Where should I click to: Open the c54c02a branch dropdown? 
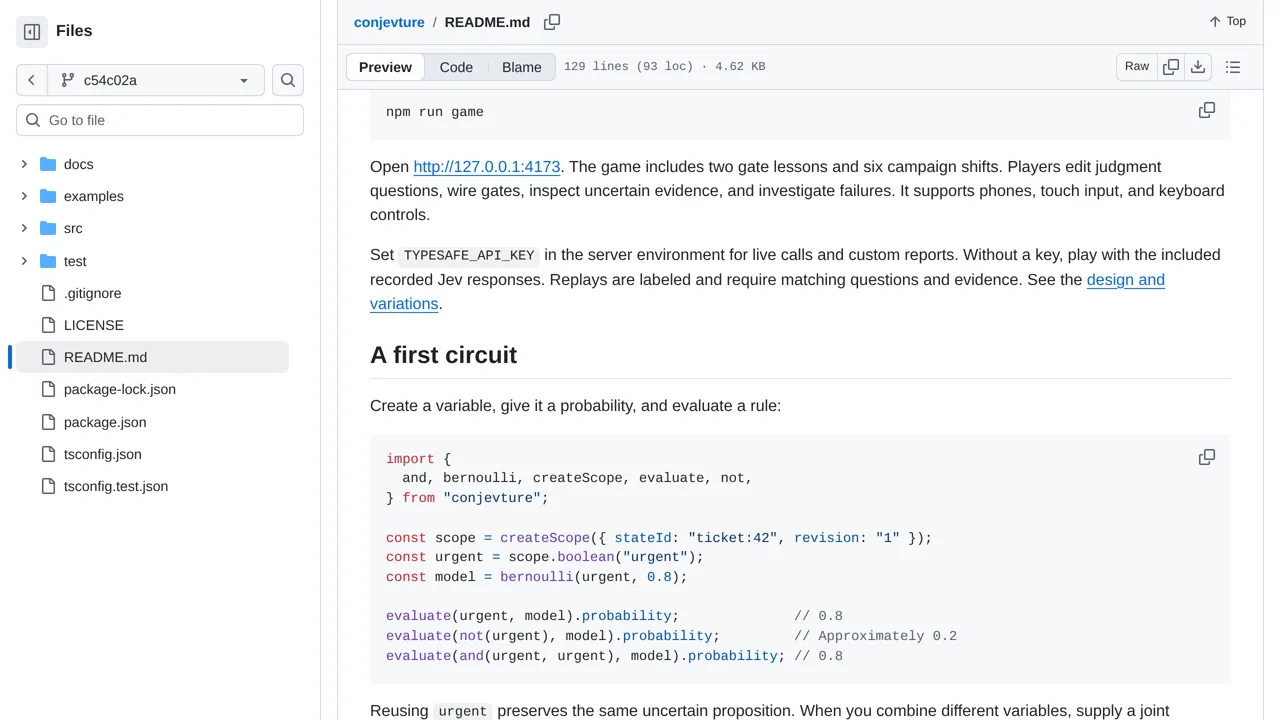tap(155, 80)
